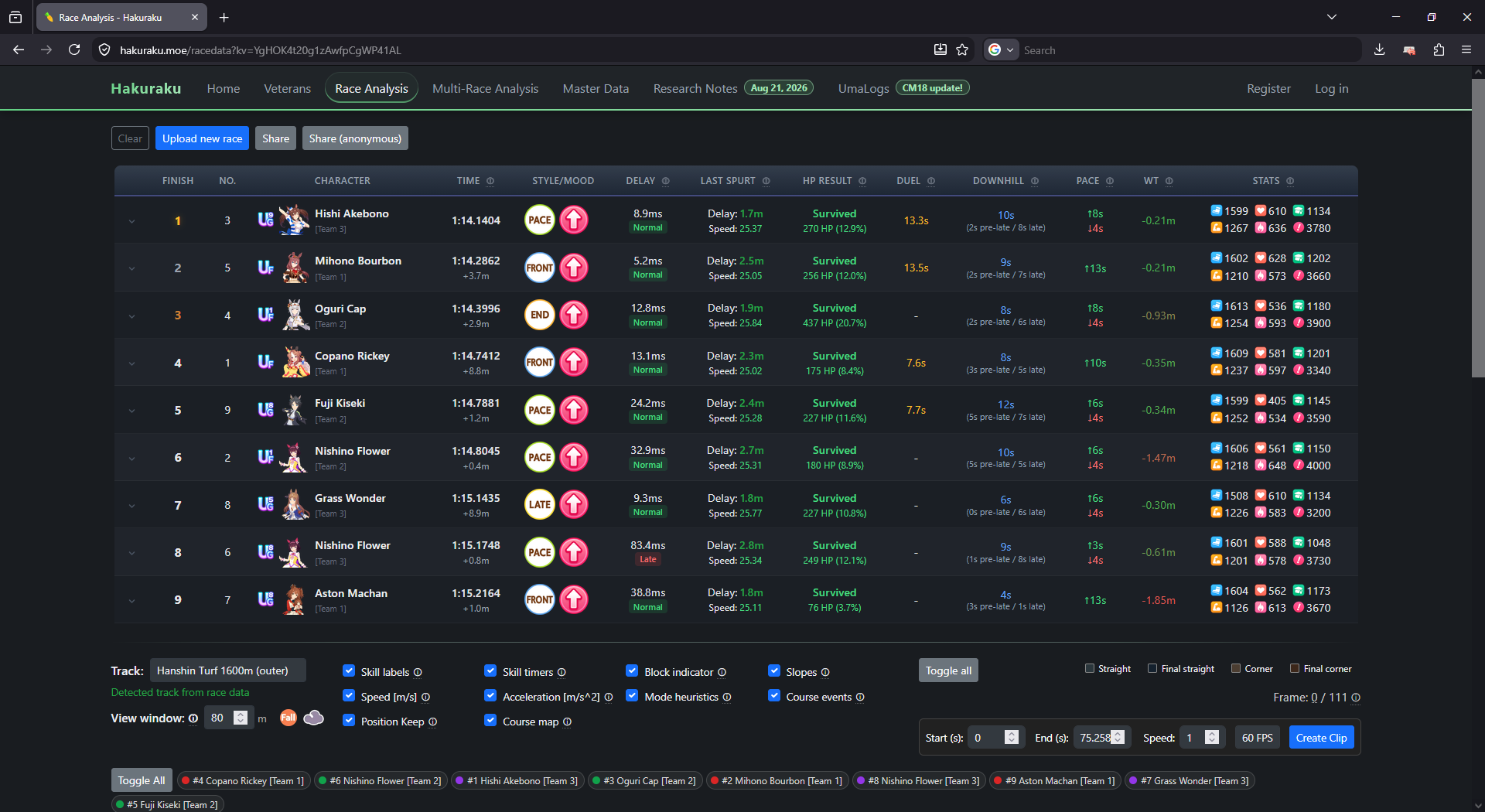Viewport: 1485px width, 812px height.
Task: Click the info icon beside STATS header
Action: click(1290, 181)
